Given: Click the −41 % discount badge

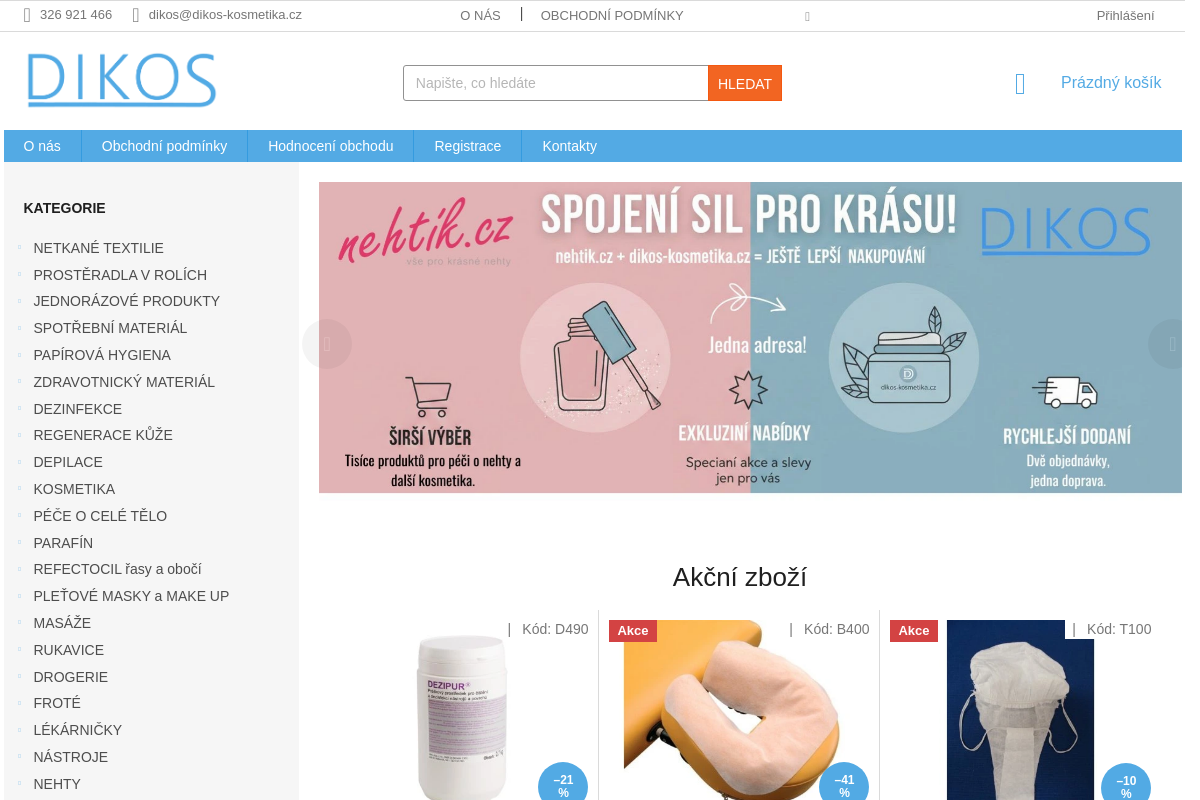Looking at the screenshot, I should point(844,785).
